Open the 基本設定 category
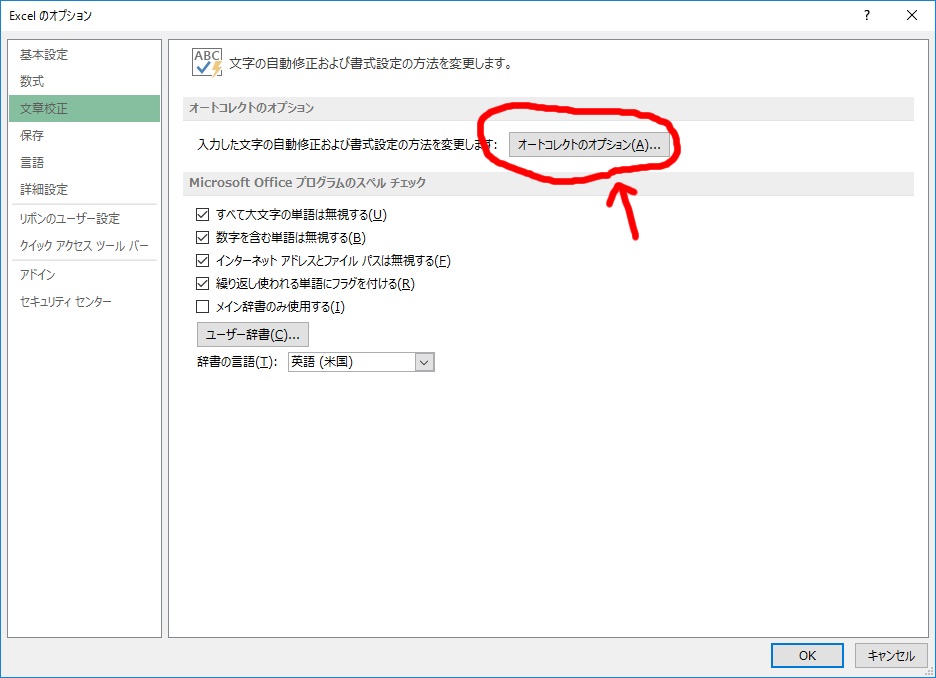Viewport: 936px width, 678px height. (84, 54)
